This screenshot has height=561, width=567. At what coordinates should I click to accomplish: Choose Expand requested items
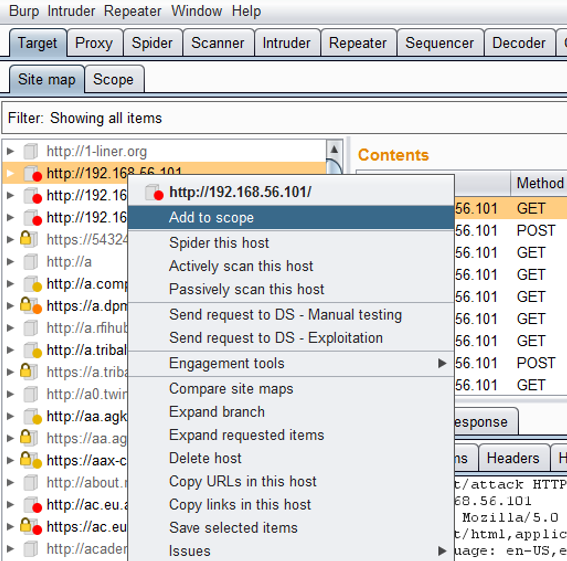(291, 435)
